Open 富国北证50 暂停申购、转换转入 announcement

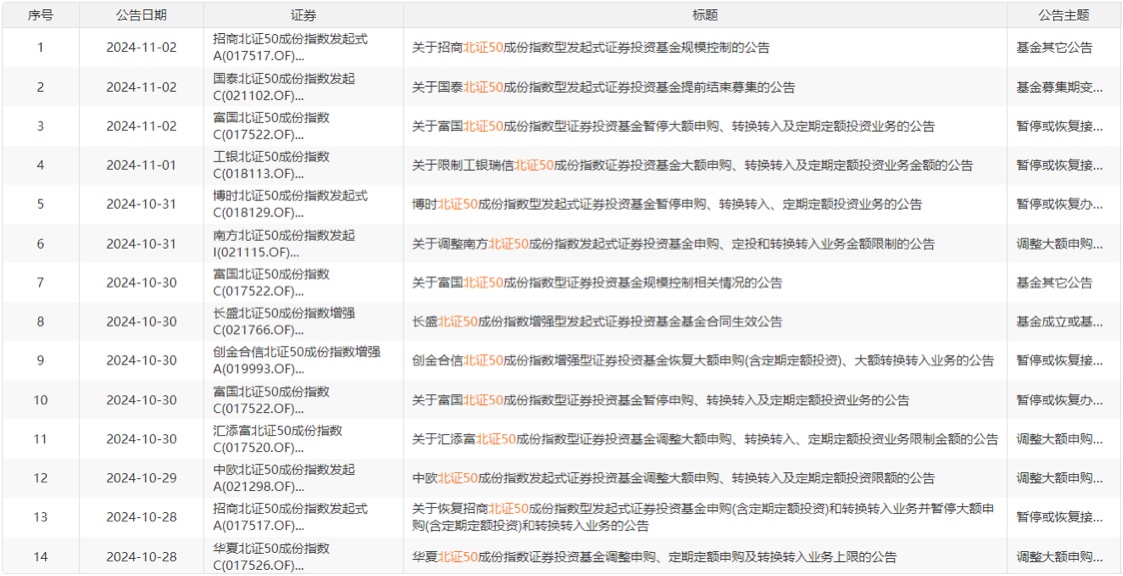tap(660, 400)
